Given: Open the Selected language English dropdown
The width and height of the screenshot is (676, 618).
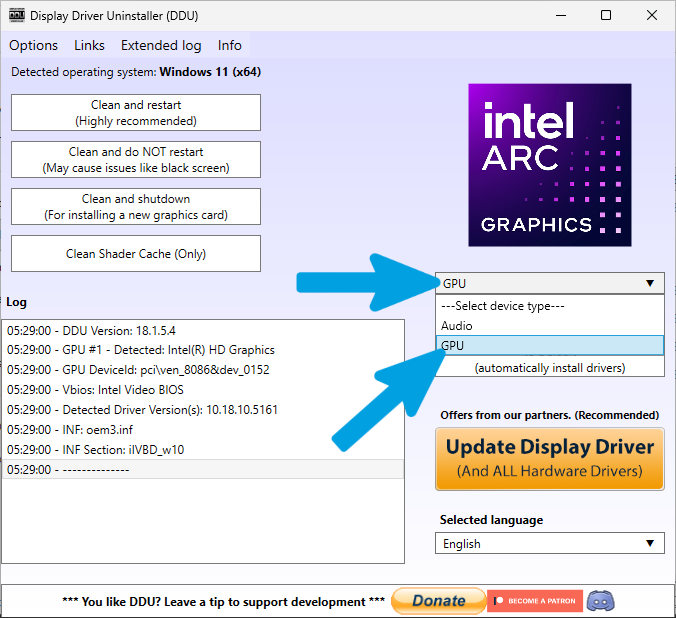Looking at the screenshot, I should 550,543.
